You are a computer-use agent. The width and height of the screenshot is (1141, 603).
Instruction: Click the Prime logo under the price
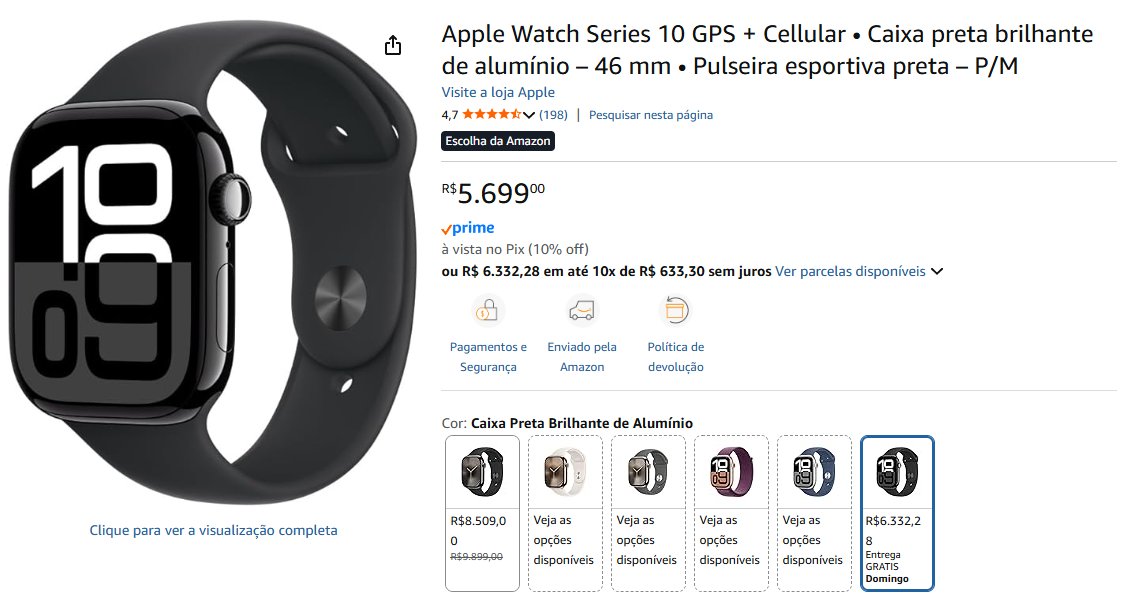[468, 228]
